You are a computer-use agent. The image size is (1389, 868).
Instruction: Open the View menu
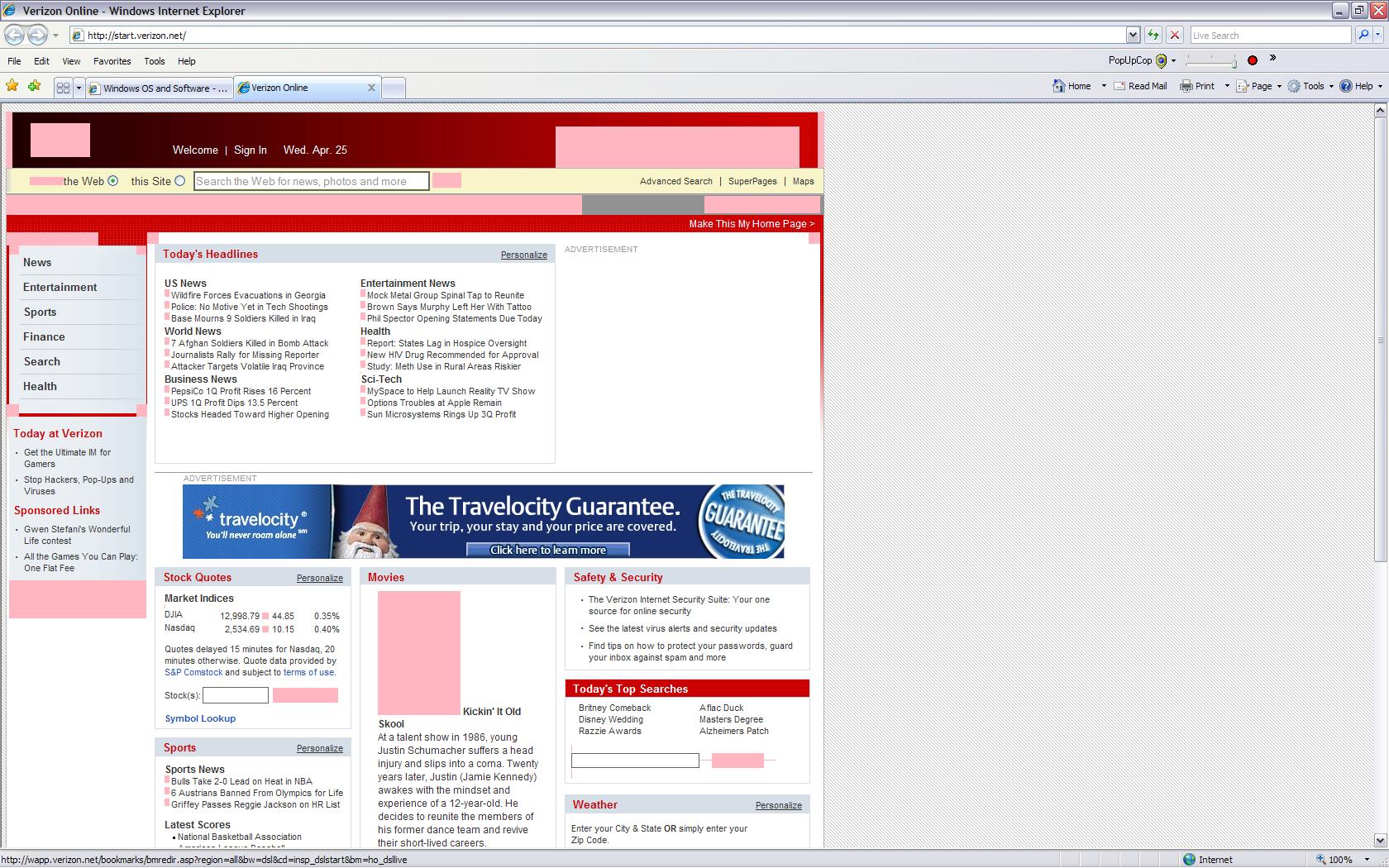(x=71, y=61)
